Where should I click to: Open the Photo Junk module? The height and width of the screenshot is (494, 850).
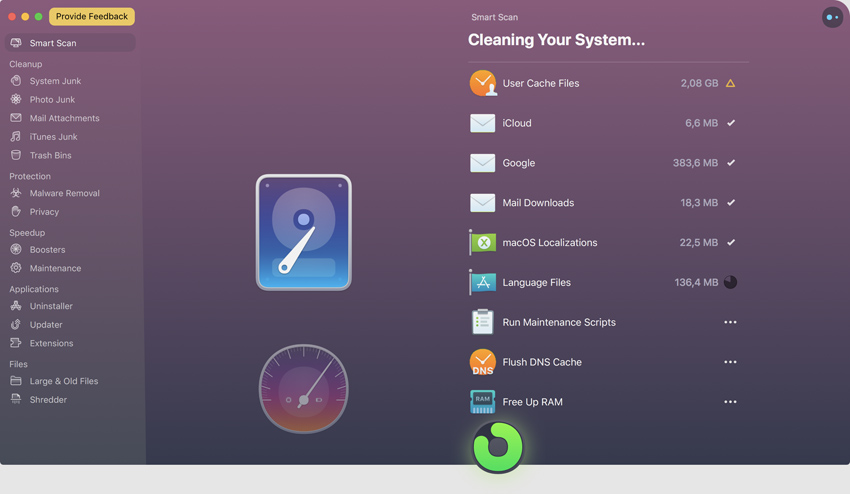point(52,100)
